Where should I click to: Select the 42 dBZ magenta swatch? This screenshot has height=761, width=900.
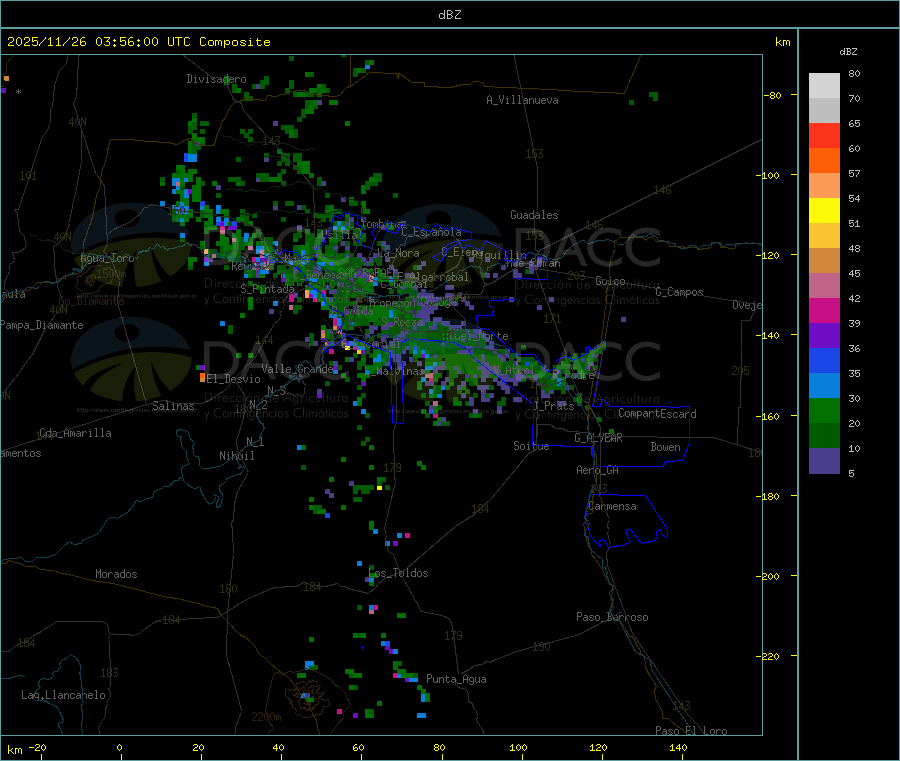(x=824, y=310)
